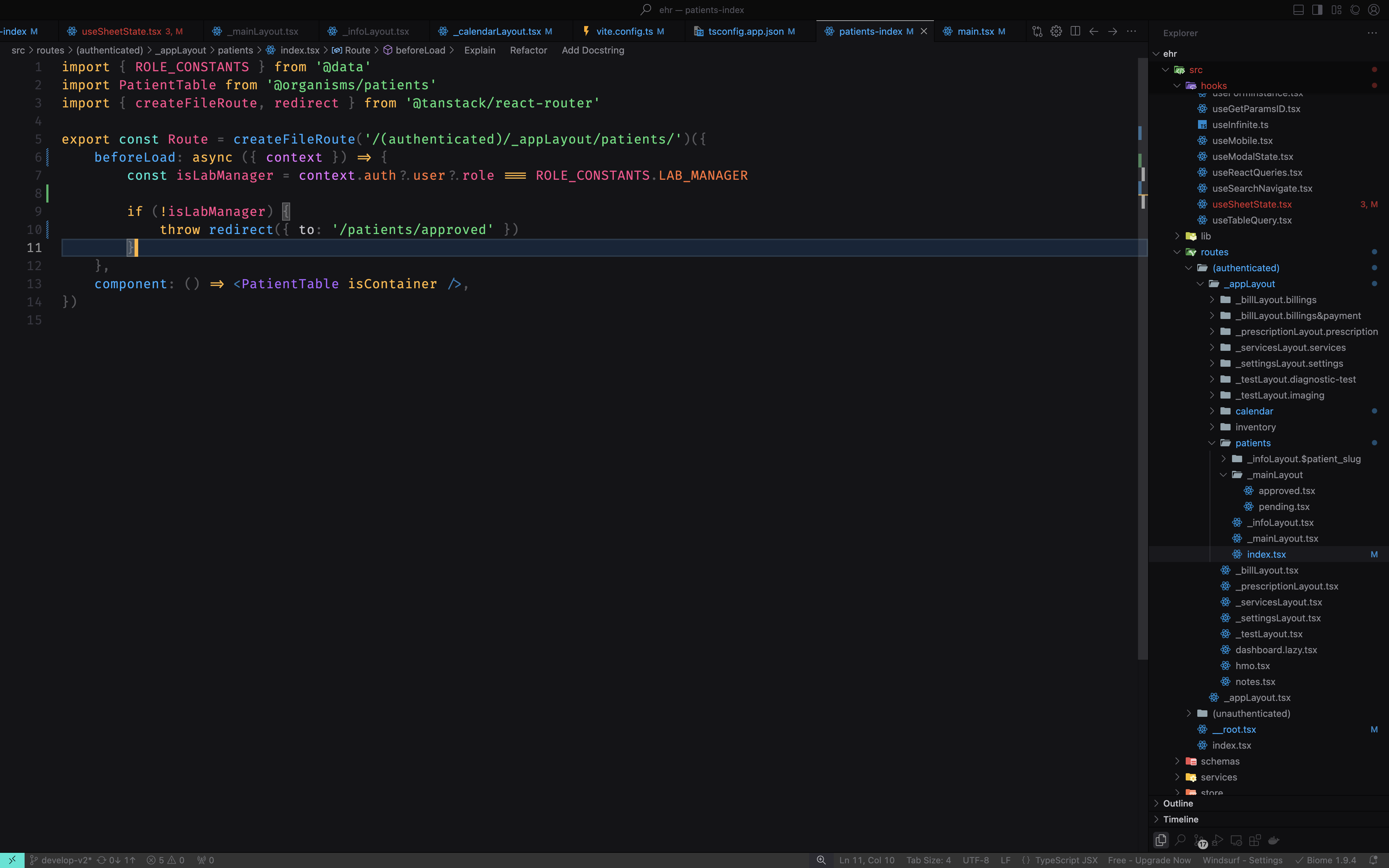Show errors and warnings problems count
Image resolution: width=1389 pixels, height=868 pixels.
click(x=166, y=860)
